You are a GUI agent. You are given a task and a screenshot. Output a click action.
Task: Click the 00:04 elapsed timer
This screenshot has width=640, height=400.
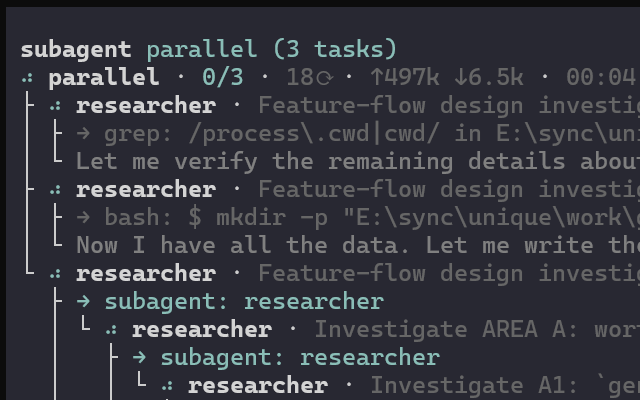click(x=601, y=77)
